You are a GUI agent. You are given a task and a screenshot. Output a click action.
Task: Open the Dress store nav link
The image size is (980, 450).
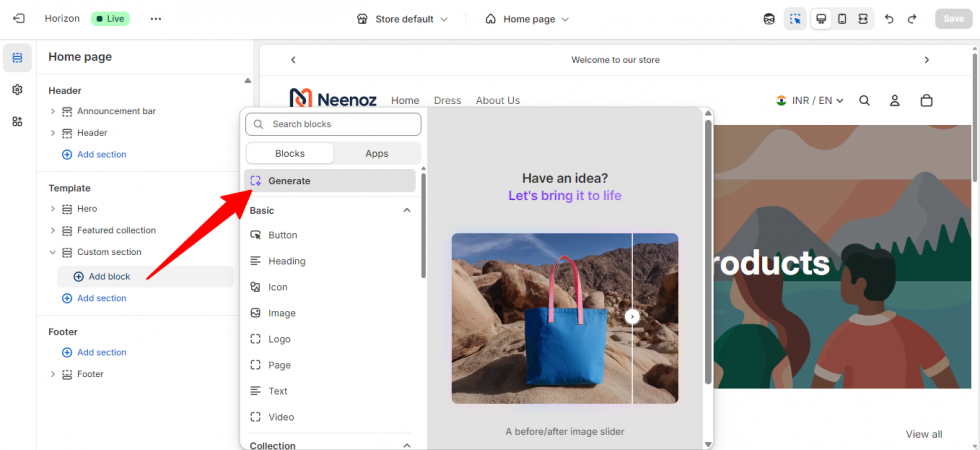(x=448, y=101)
